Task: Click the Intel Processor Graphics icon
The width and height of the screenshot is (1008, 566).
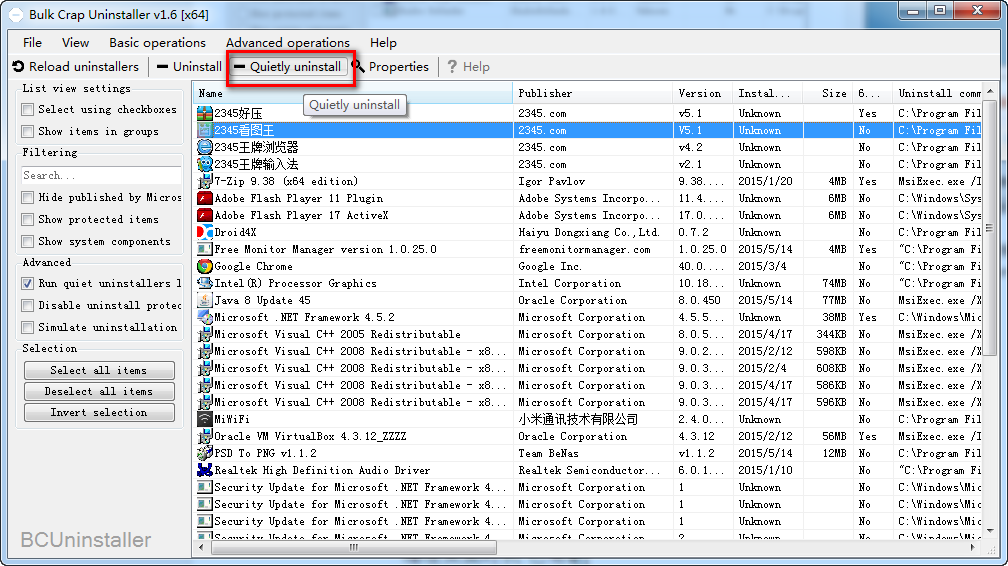Action: pyautogui.click(x=204, y=283)
